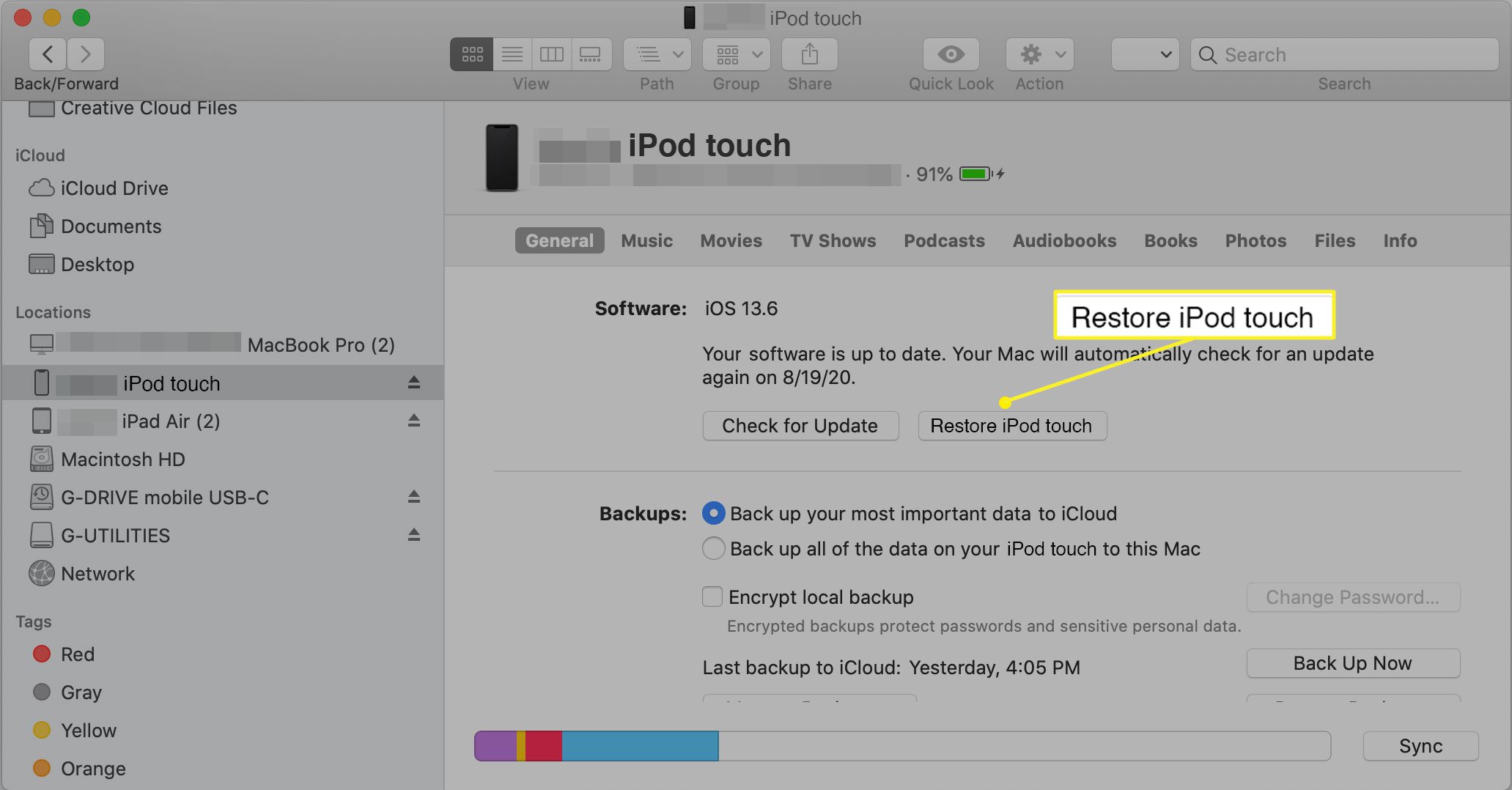Select Macintosh HD drive
The height and width of the screenshot is (790, 1512).
[107, 459]
